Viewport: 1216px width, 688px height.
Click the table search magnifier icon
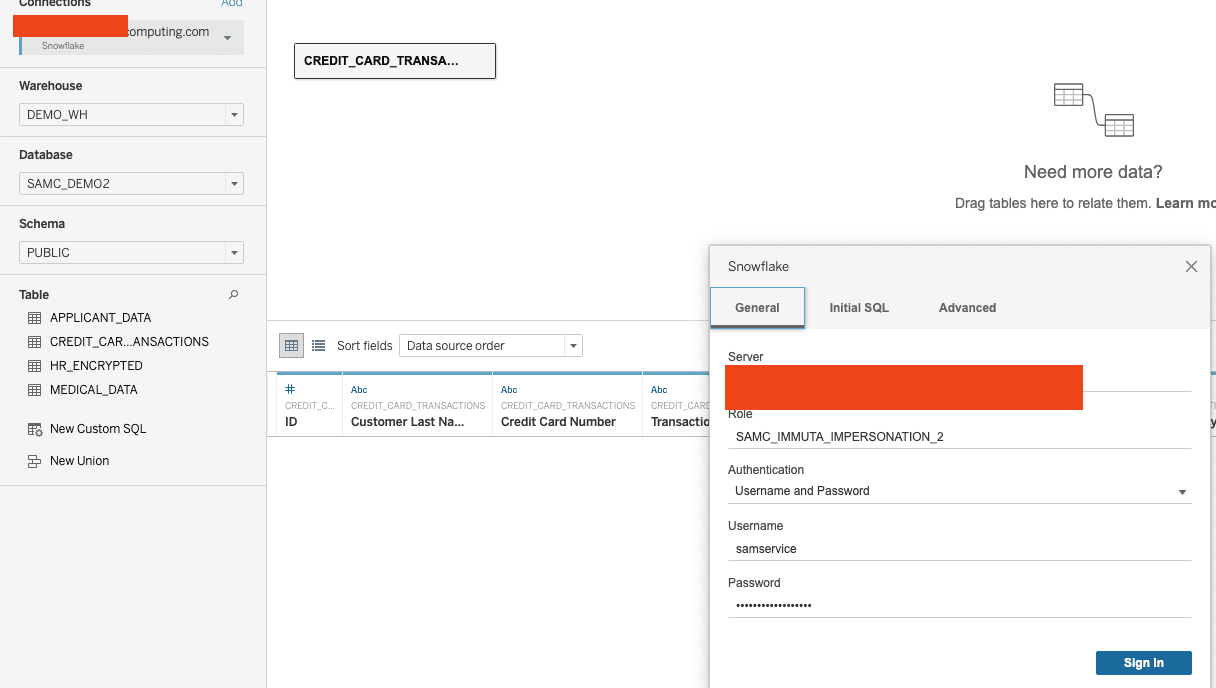pos(234,295)
